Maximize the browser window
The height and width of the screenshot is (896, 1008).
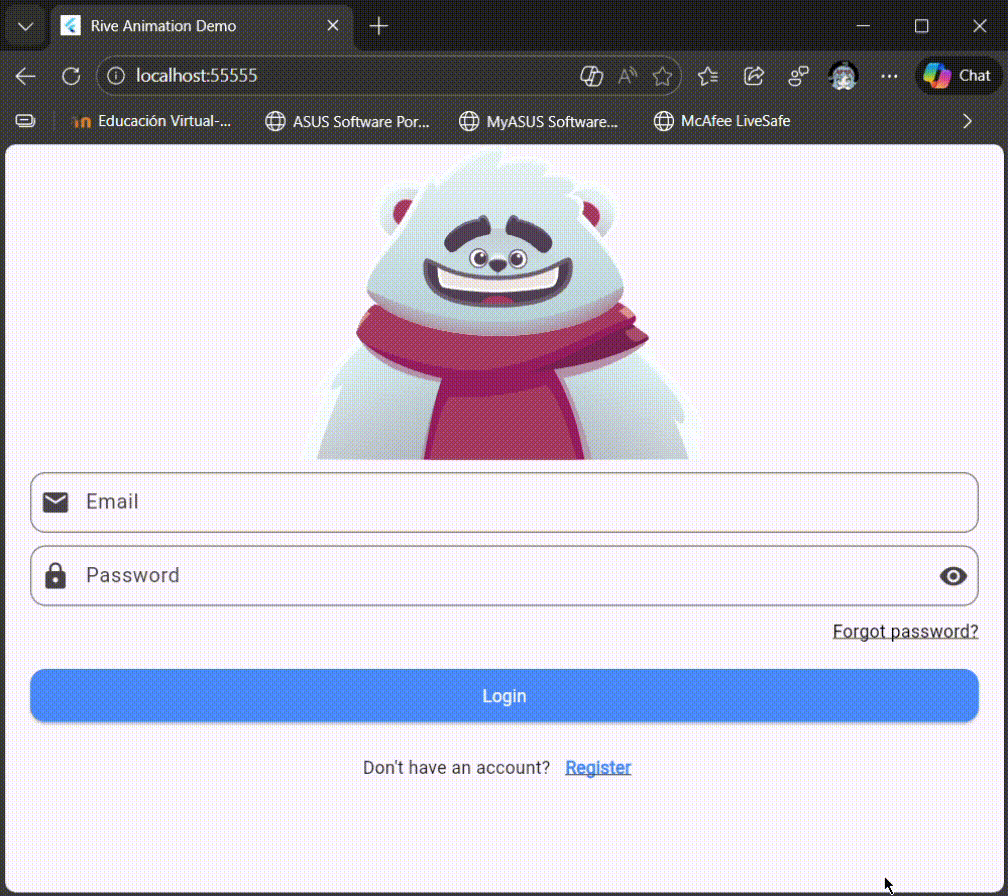pyautogui.click(x=921, y=26)
